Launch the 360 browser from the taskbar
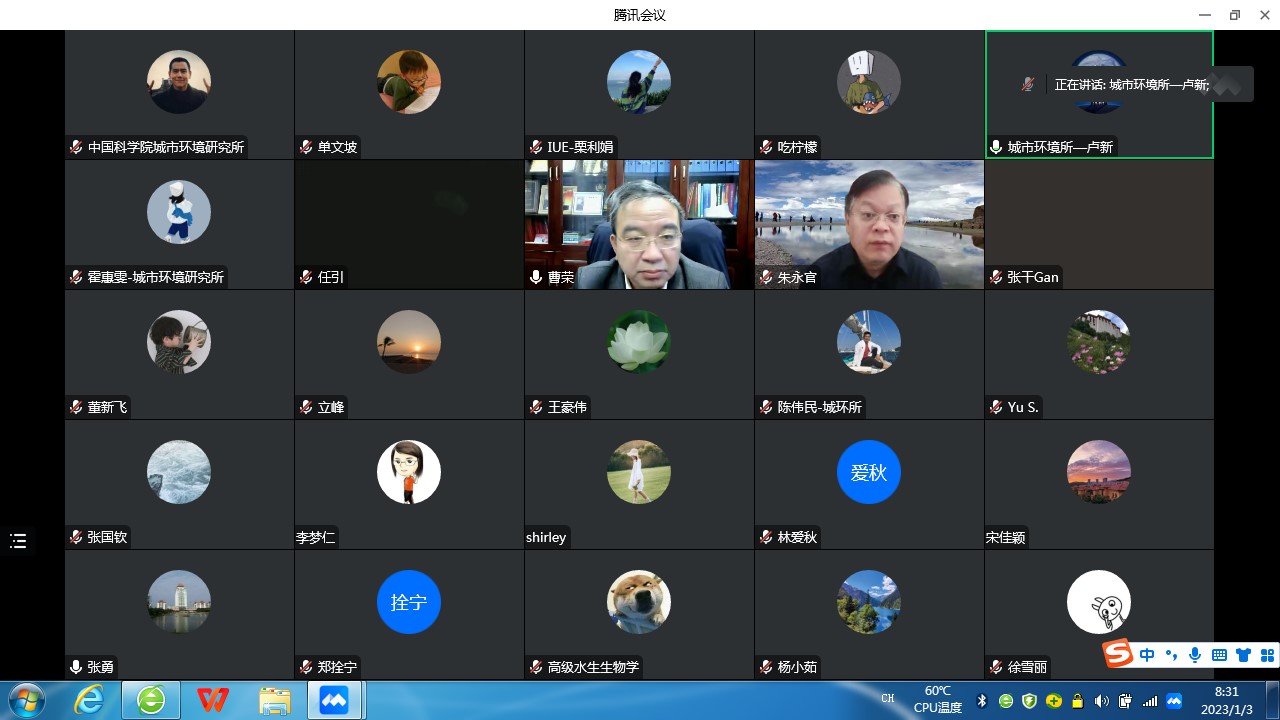The image size is (1280, 720). (152, 700)
